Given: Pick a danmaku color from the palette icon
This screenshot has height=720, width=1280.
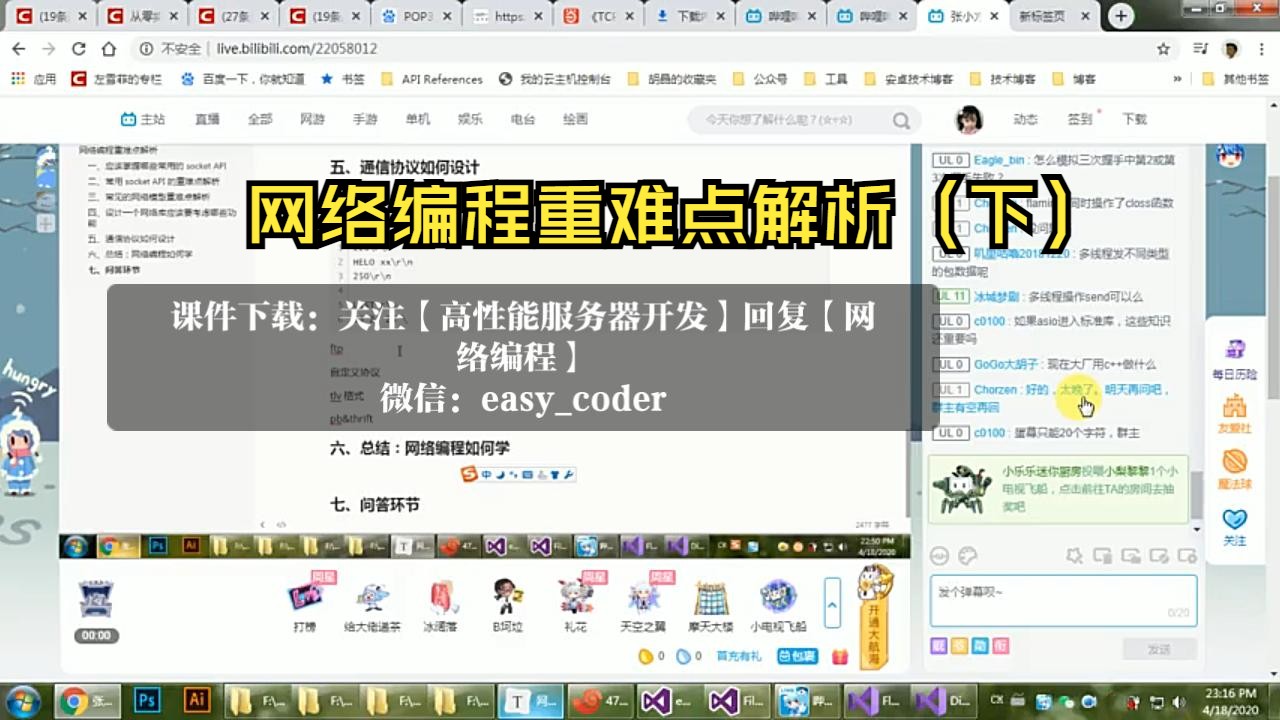Looking at the screenshot, I should tap(969, 556).
